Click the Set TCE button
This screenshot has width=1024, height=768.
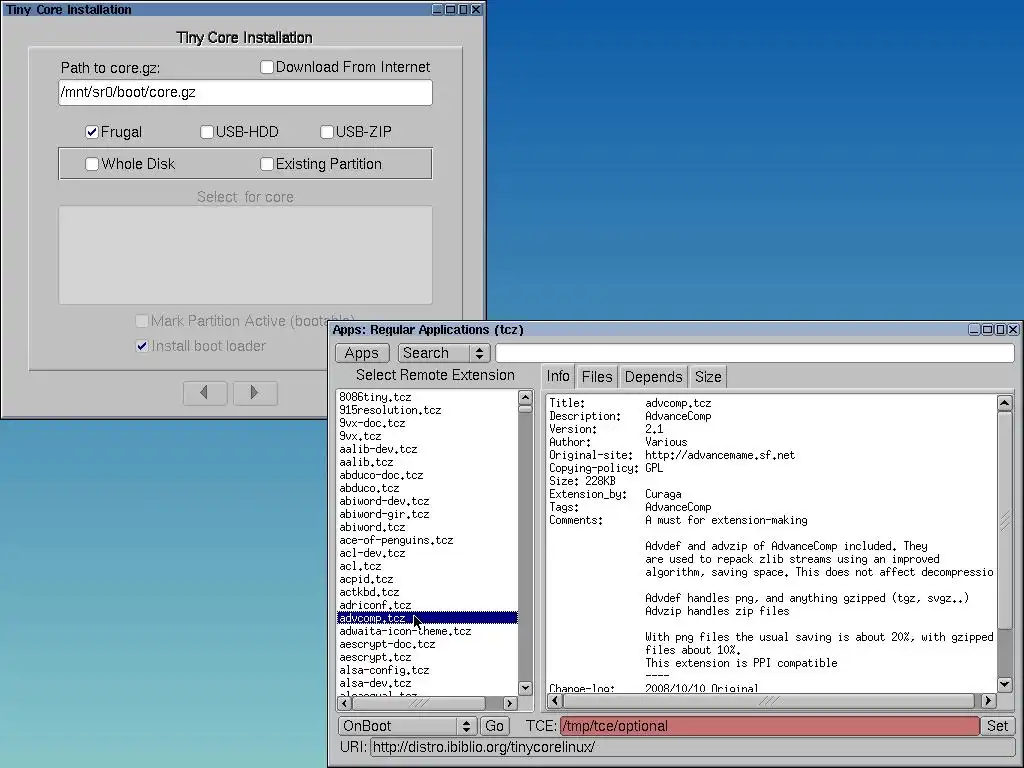pos(997,726)
